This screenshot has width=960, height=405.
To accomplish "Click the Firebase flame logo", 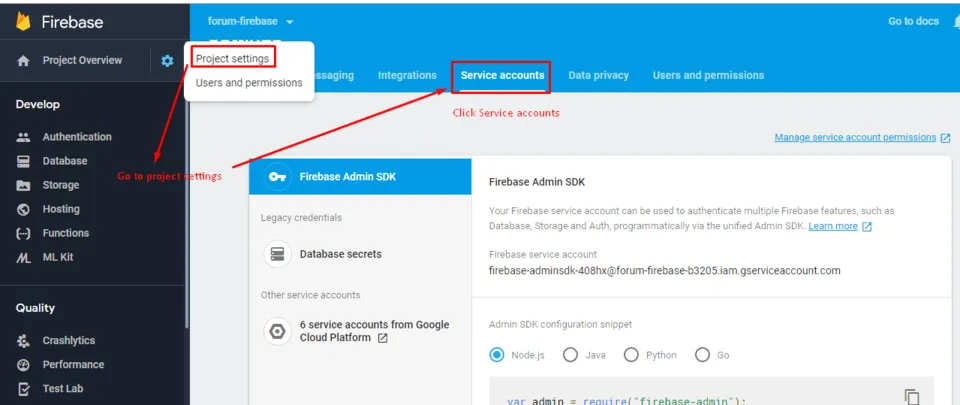I will (x=23, y=22).
